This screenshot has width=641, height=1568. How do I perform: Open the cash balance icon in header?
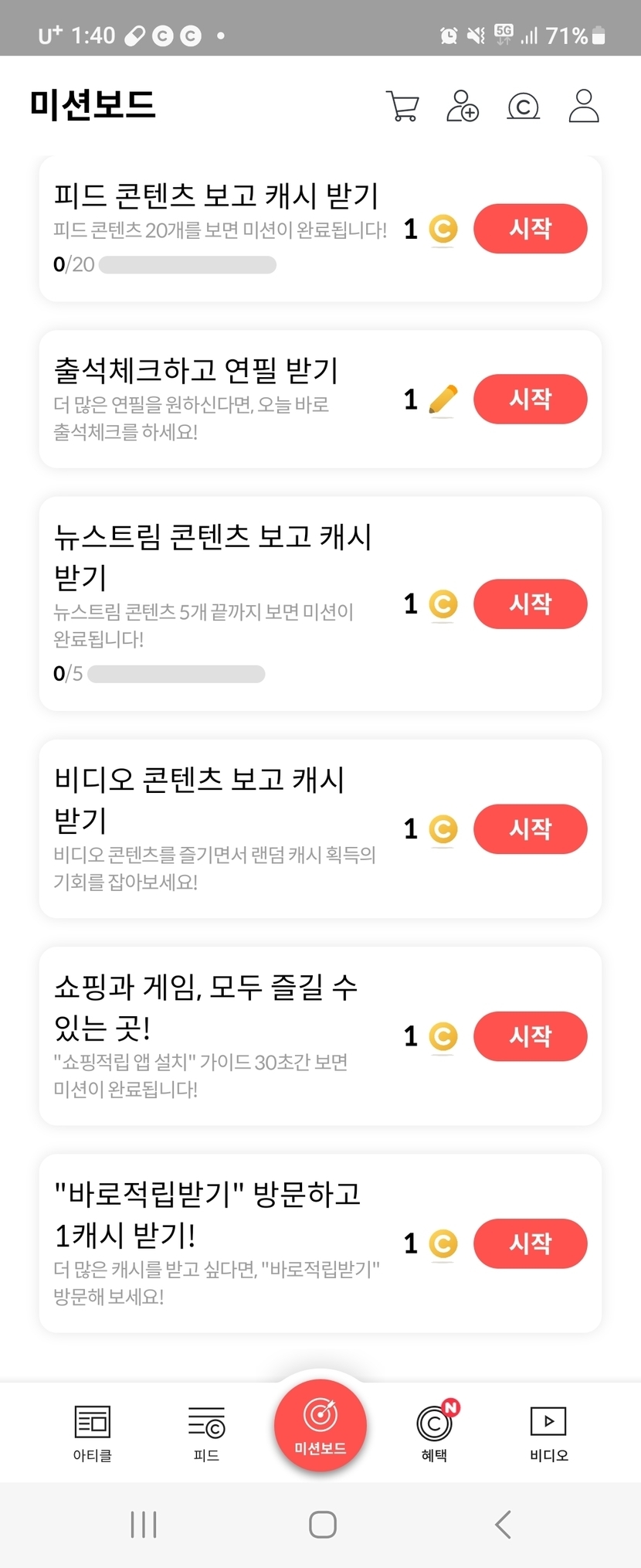523,107
